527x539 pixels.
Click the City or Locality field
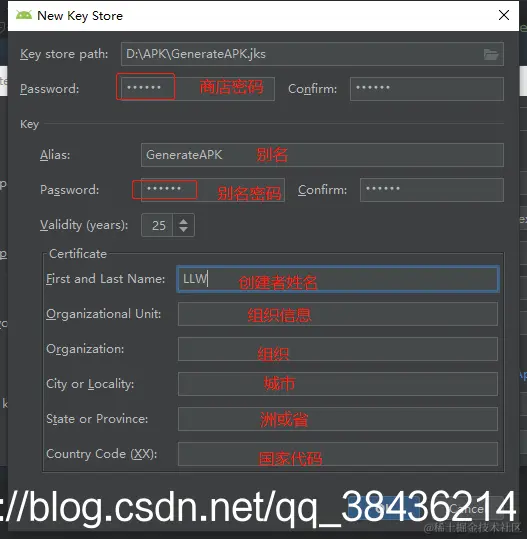click(x=338, y=384)
